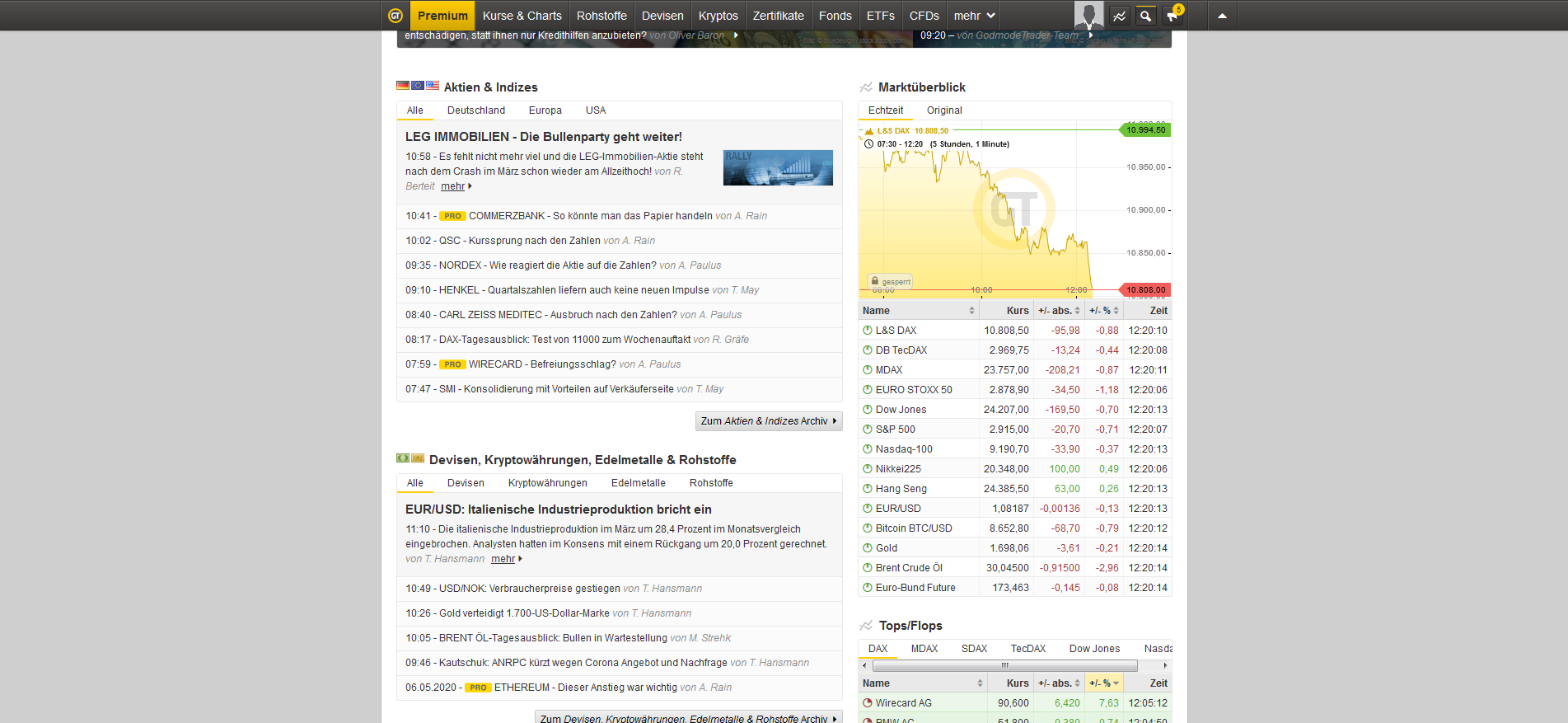
Task: Click the next arrow beside Oliver Baron teaser
Action: pos(736,35)
